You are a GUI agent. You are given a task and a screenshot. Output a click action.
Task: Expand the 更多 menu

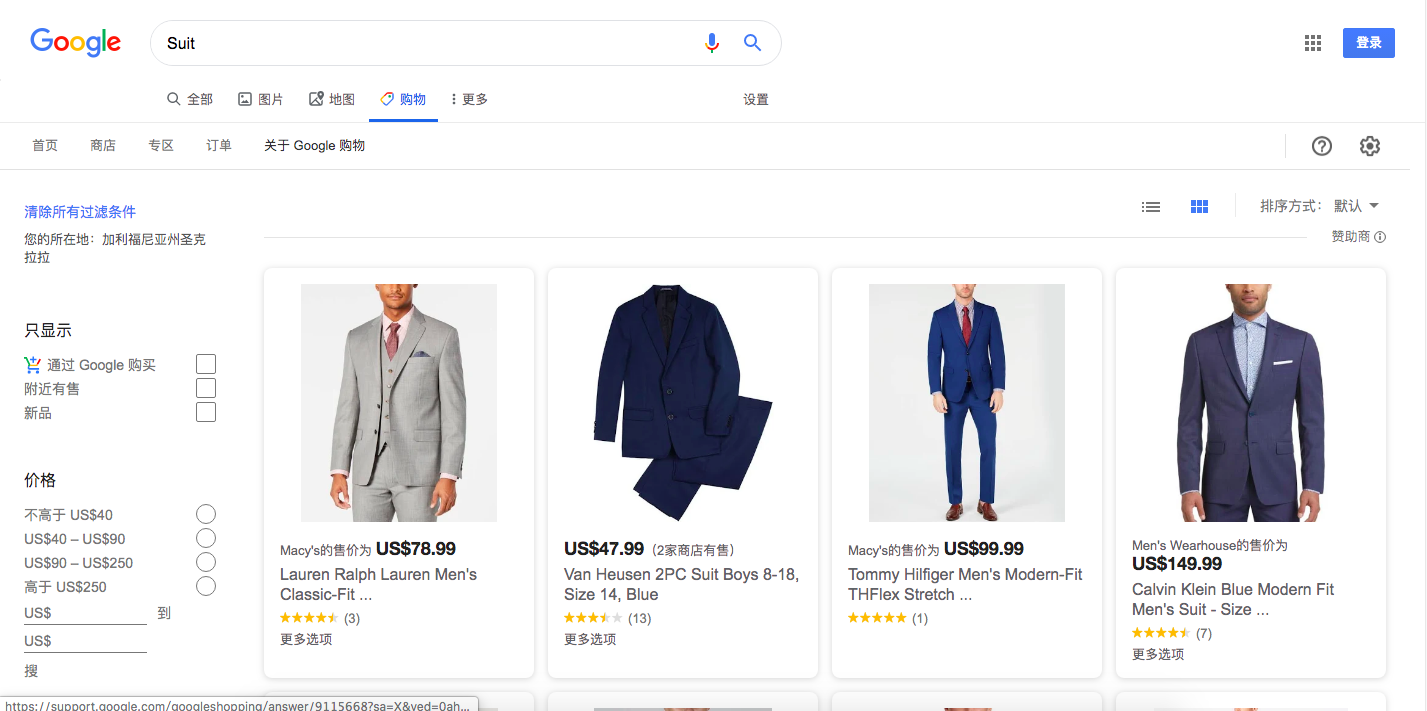(469, 99)
